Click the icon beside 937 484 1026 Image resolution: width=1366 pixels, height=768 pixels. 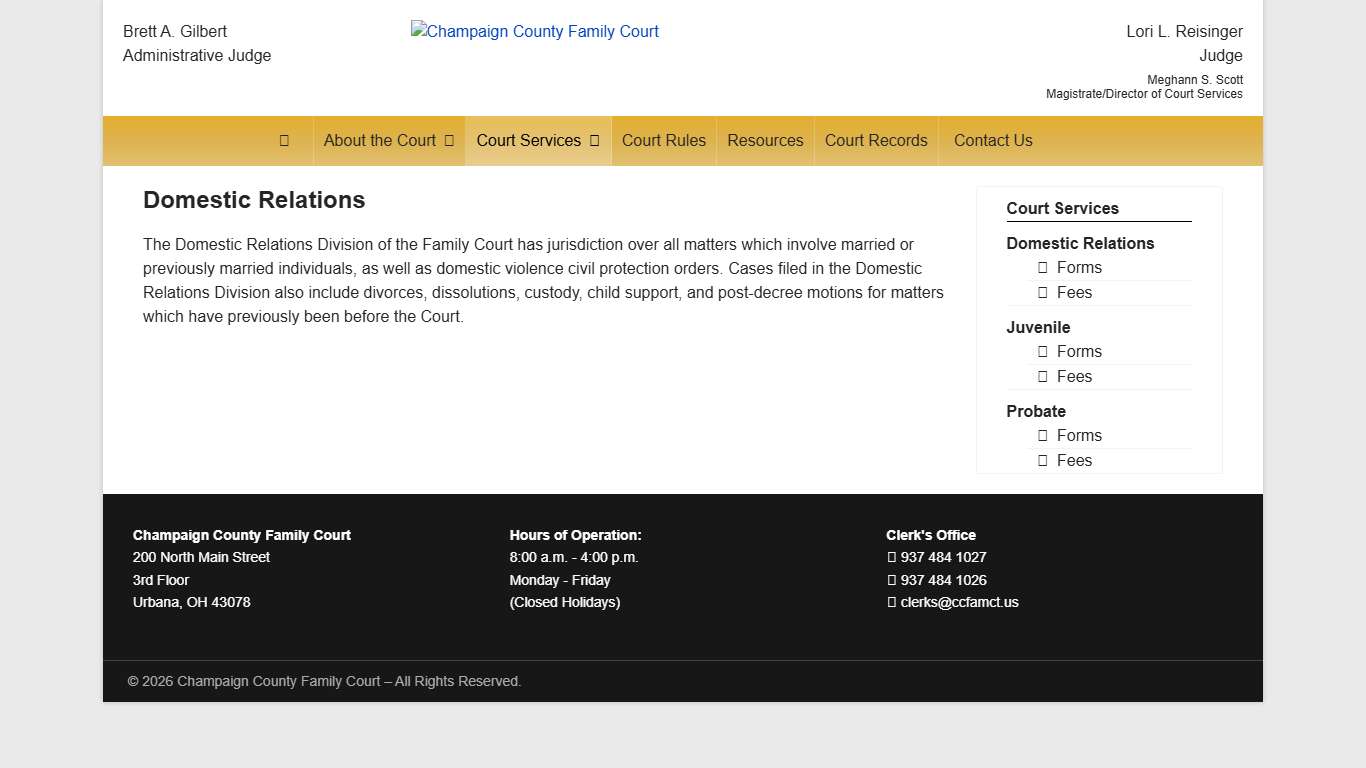pyautogui.click(x=892, y=581)
